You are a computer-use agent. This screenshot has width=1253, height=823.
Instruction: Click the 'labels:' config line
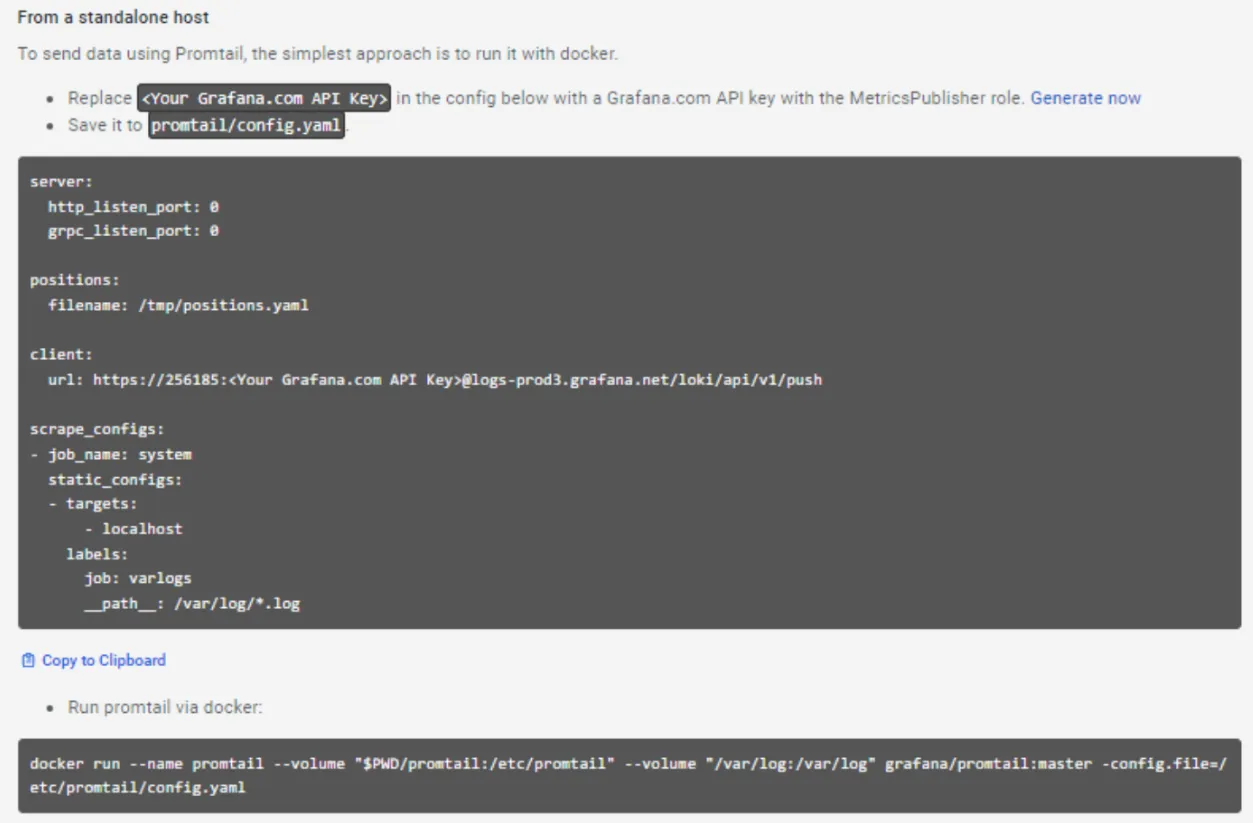coord(97,553)
